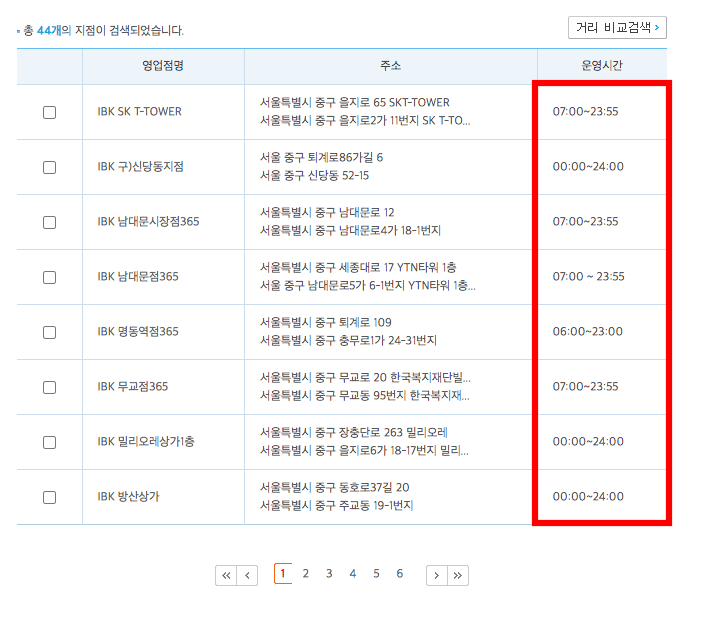Click address 세종대로 17 YTN타워 1층
Image resolution: width=715 pixels, height=622 pixels.
coord(398,268)
